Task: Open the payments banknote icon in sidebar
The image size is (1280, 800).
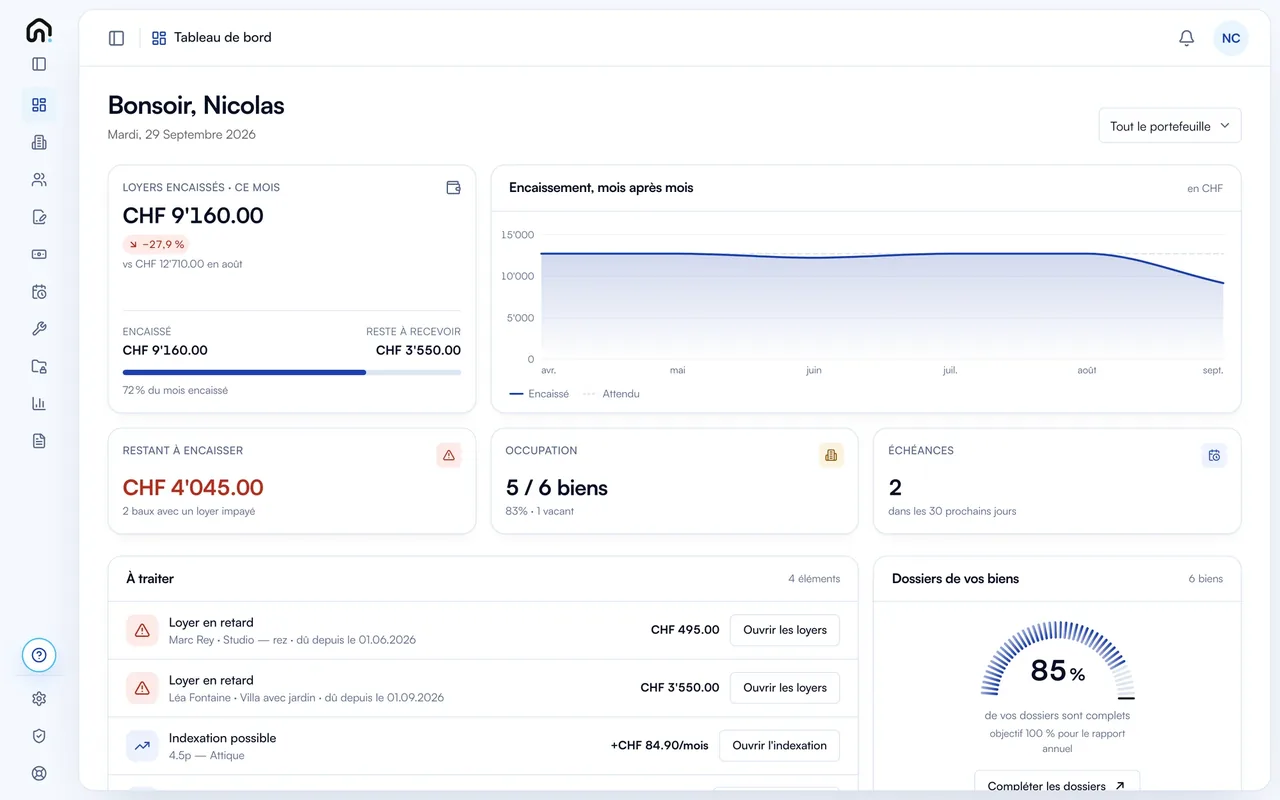Action: [39, 254]
